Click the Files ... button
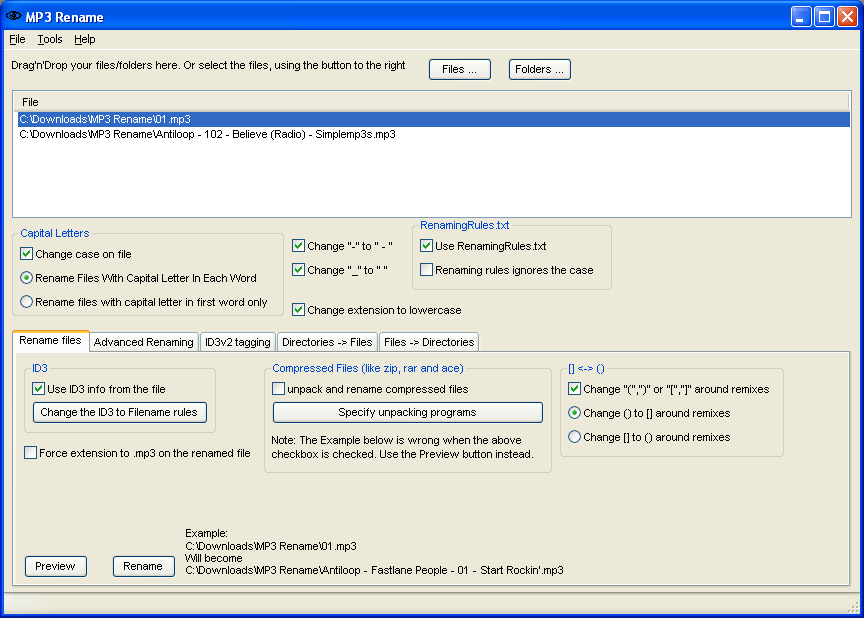This screenshot has height=618, width=864. pos(460,69)
